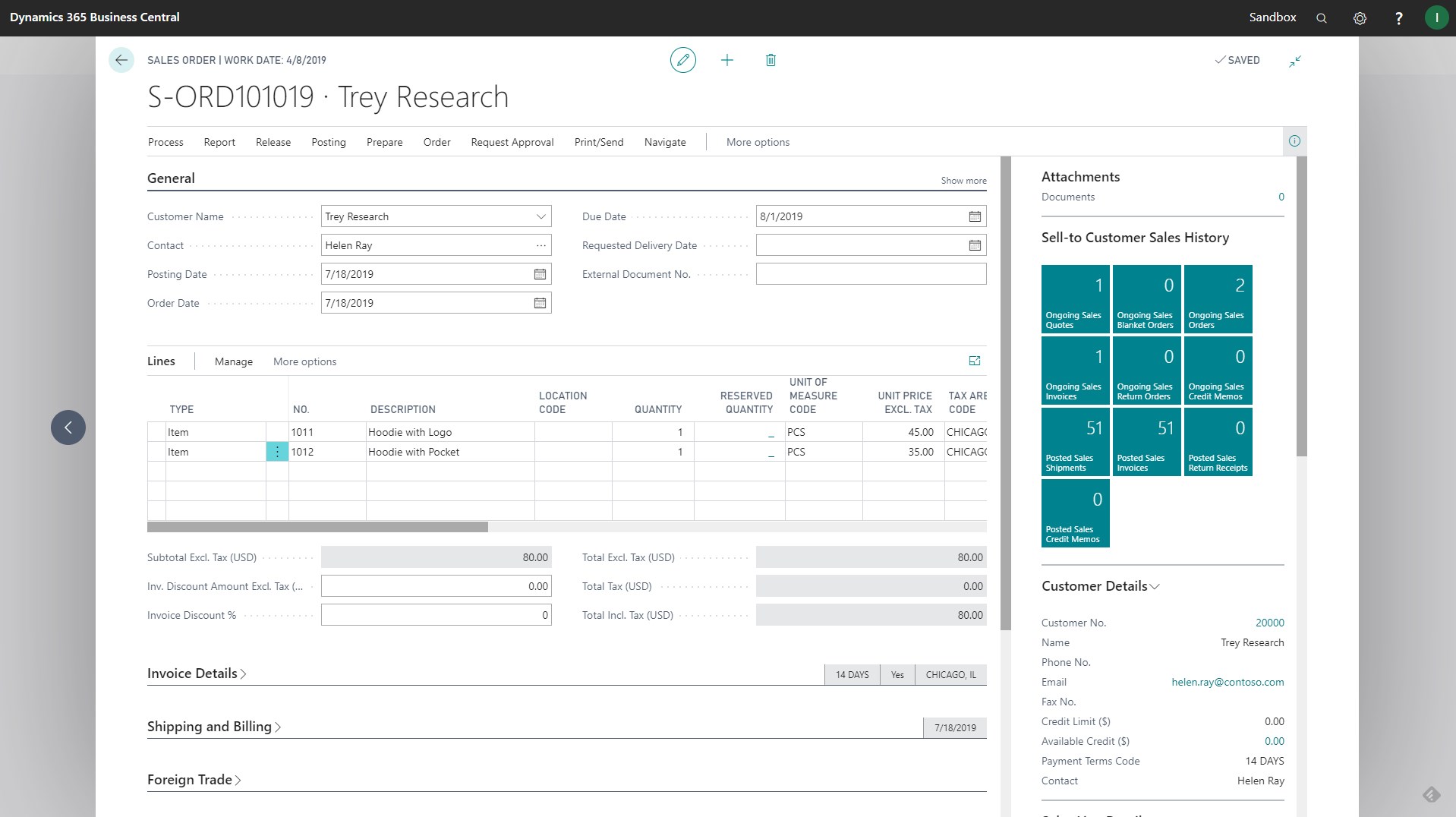This screenshot has height=817, width=1456.
Task: Click the helen.ray@contoso.com email link
Action: [1228, 682]
